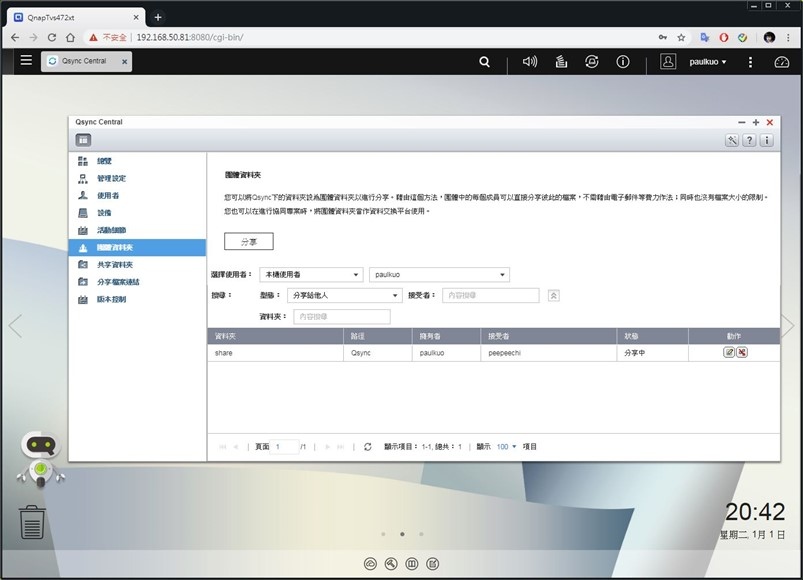This screenshot has height=580, width=803.
Task: Open the volume control speaker icon
Action: (530, 62)
